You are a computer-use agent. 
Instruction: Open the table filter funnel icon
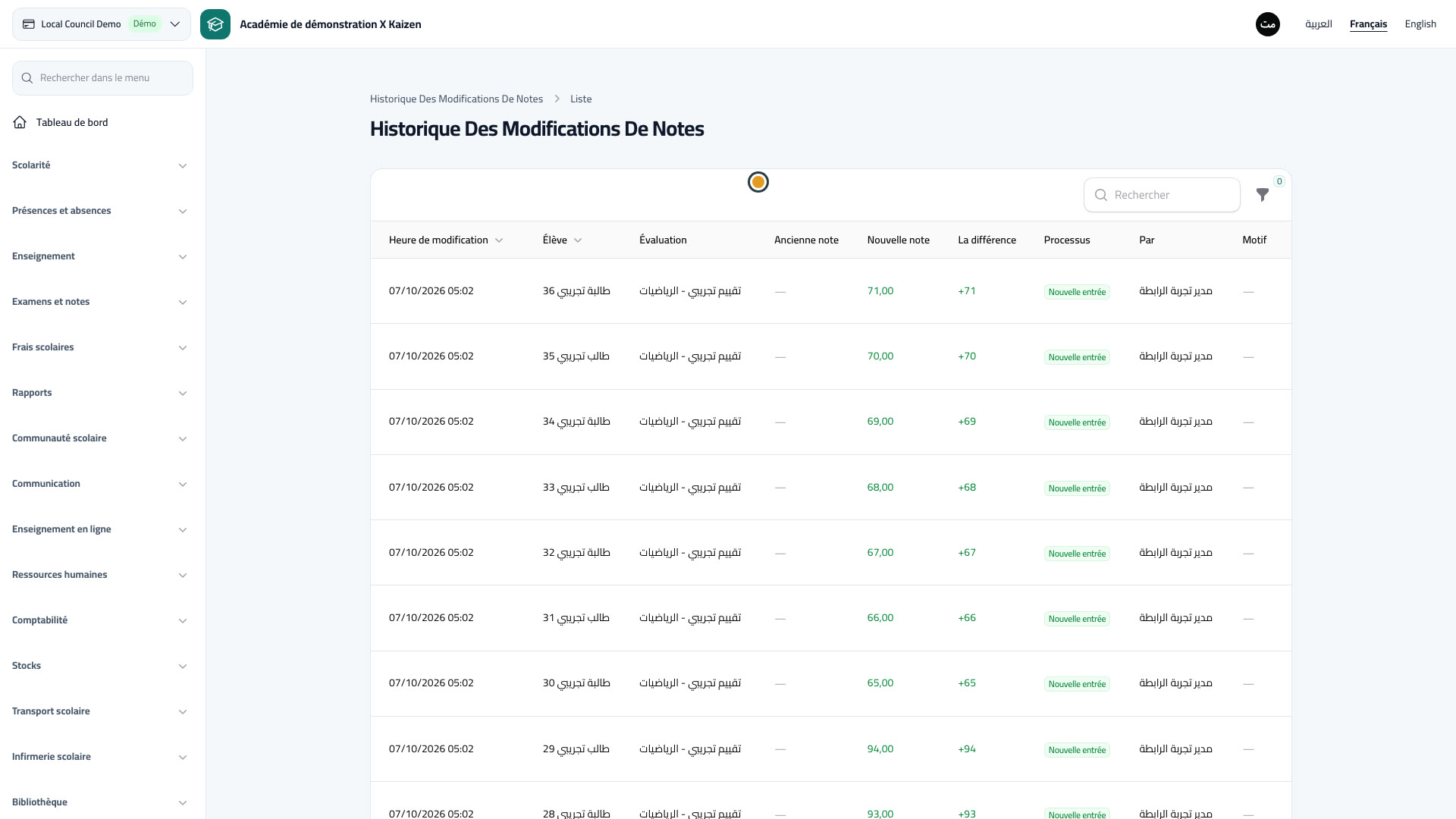(1262, 195)
